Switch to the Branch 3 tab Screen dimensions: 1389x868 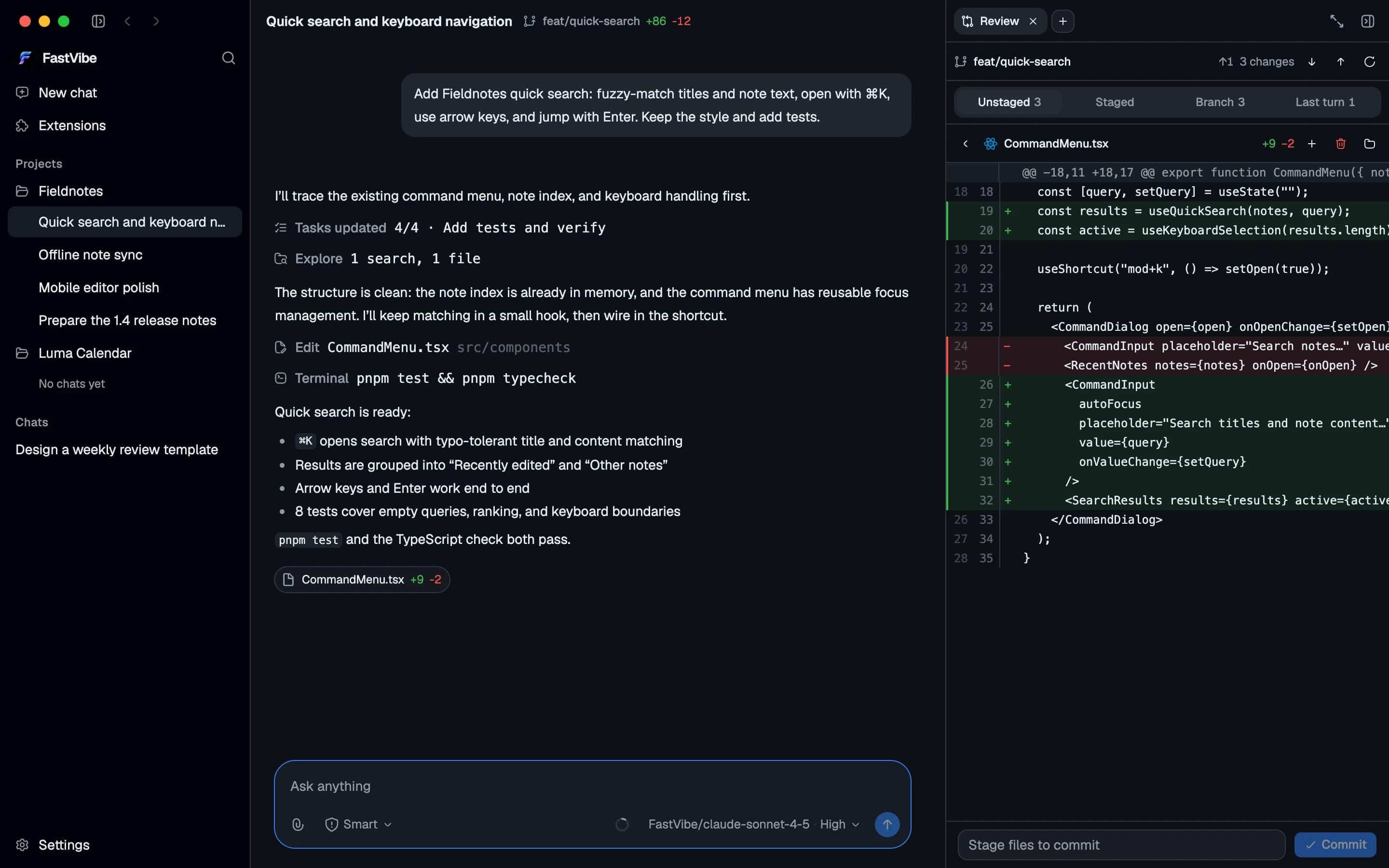tap(1220, 102)
